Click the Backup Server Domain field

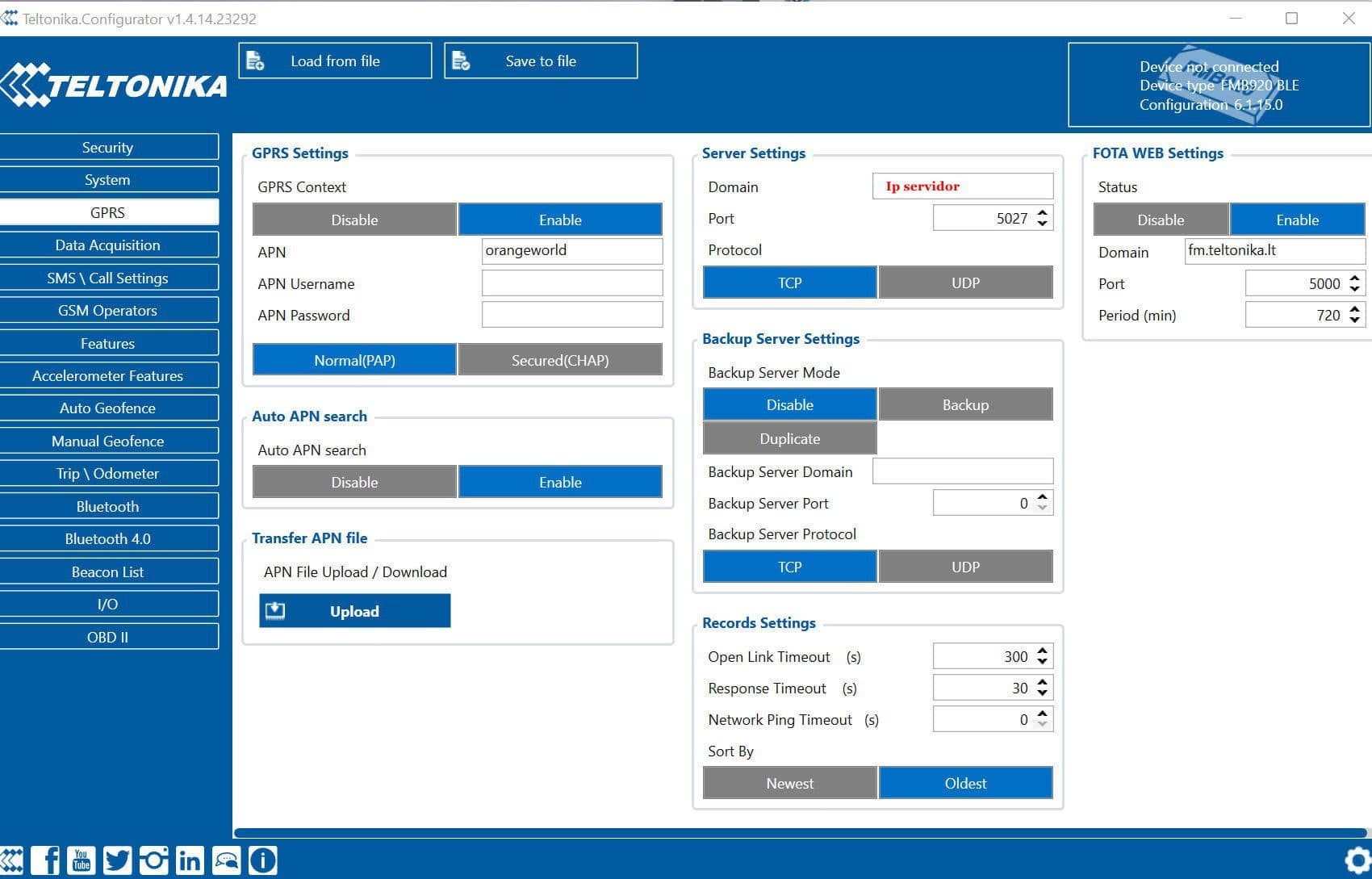[x=963, y=471]
